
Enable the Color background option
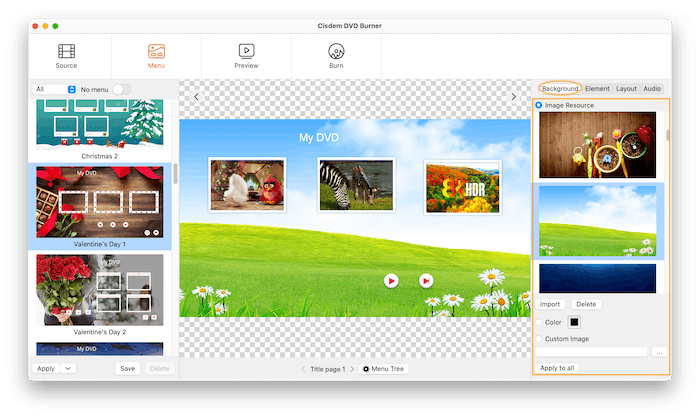(x=540, y=322)
